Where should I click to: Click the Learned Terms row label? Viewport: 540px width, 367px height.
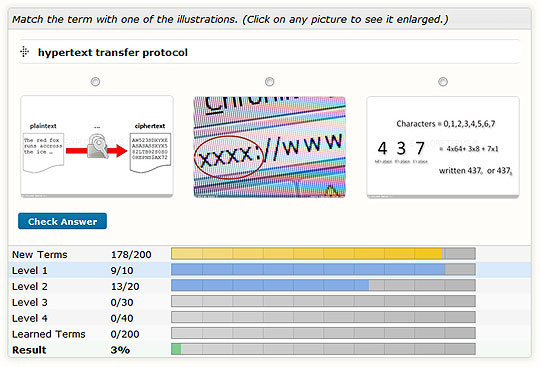49,334
